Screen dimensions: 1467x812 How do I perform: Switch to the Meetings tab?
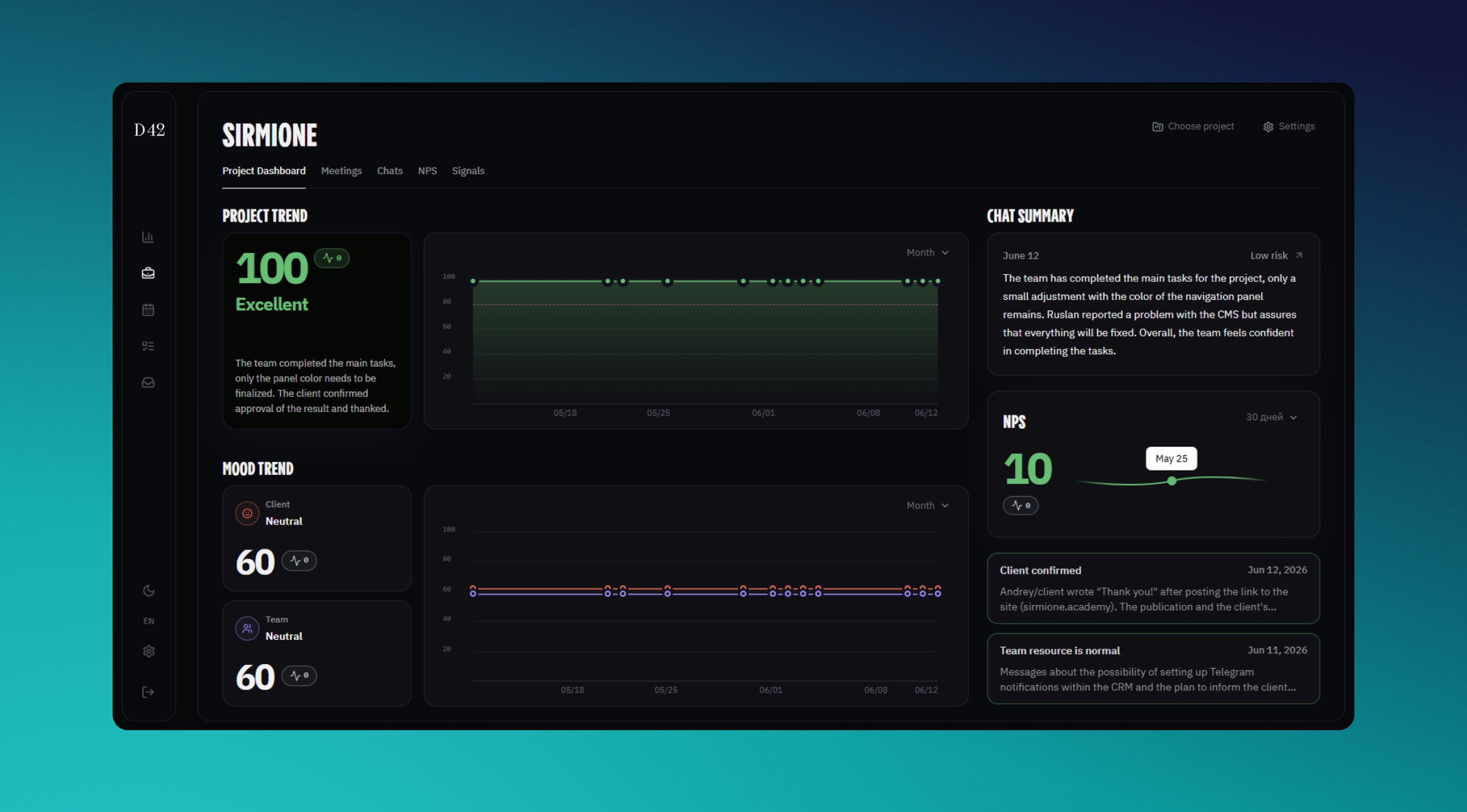(341, 171)
